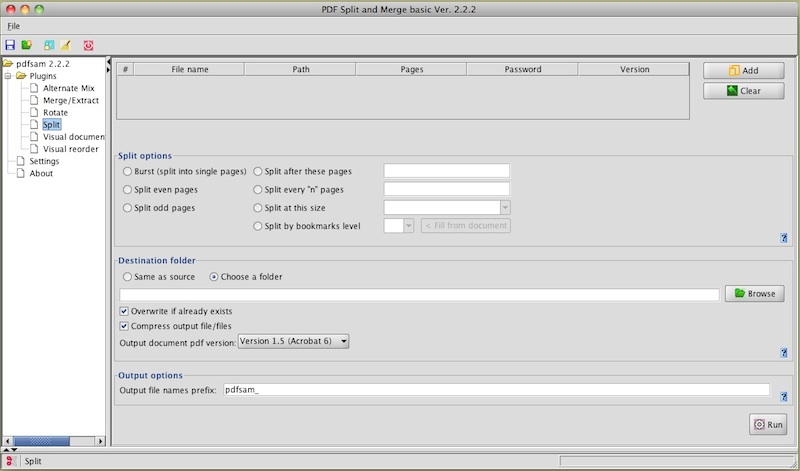This screenshot has height=471, width=800.
Task: Select Burst split into single pages option
Action: [x=127, y=171]
